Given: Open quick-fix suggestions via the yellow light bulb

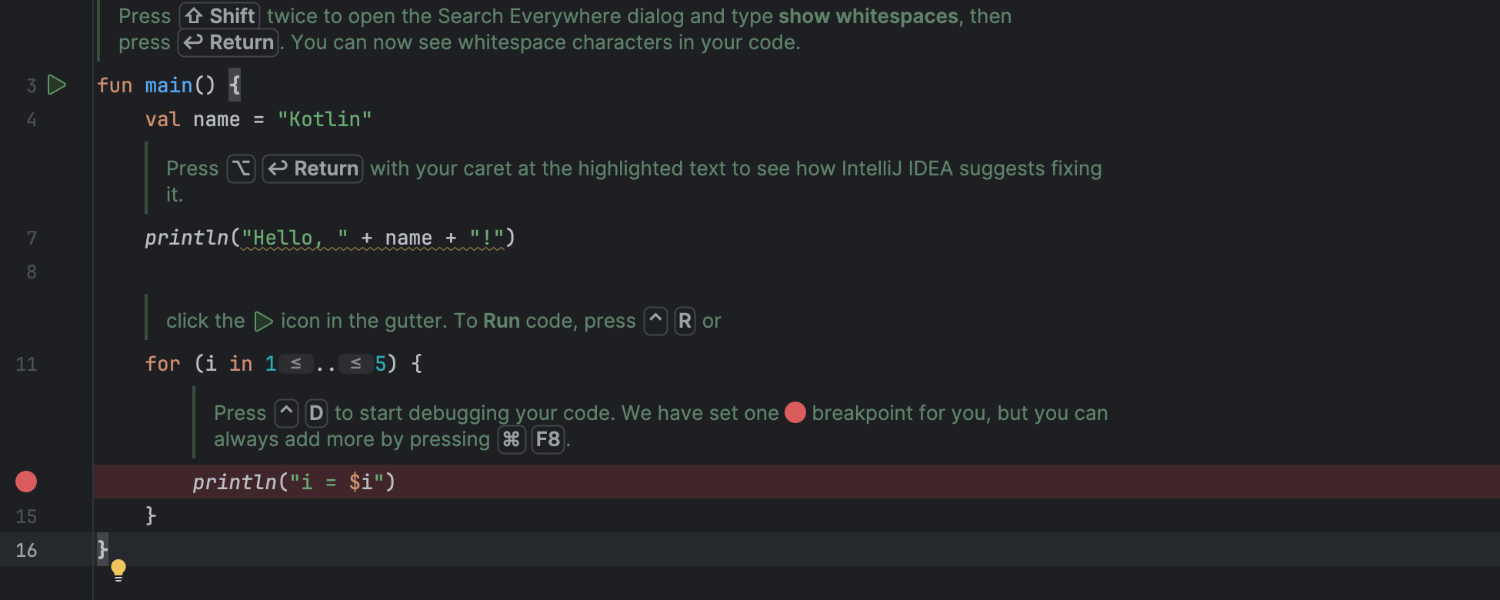Looking at the screenshot, I should (118, 569).
